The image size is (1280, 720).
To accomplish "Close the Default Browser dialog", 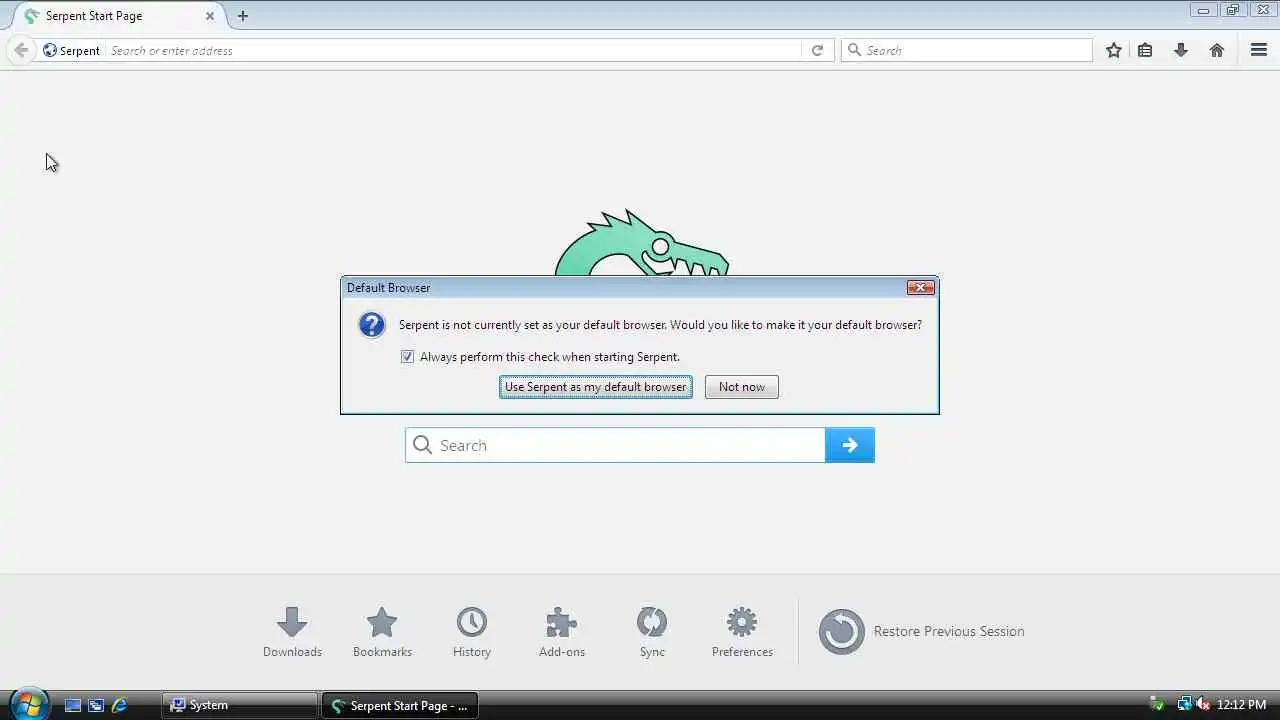I will 921,288.
